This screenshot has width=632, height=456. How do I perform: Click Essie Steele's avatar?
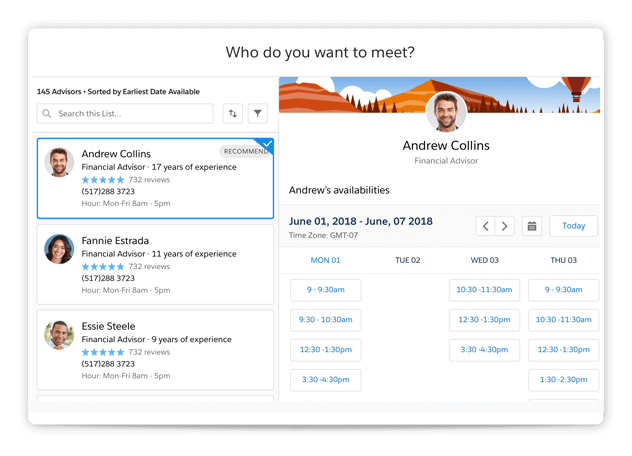click(59, 335)
